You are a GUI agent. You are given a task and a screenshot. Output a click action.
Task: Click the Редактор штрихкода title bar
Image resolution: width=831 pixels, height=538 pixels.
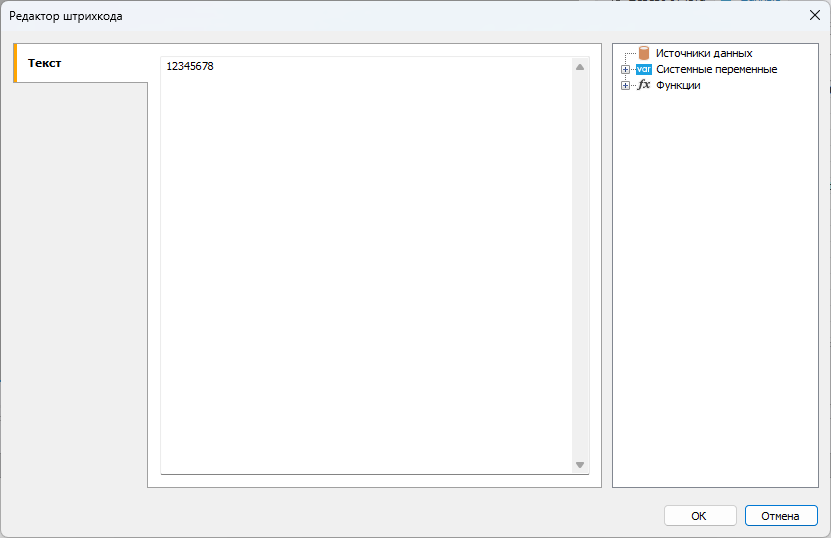point(400,16)
